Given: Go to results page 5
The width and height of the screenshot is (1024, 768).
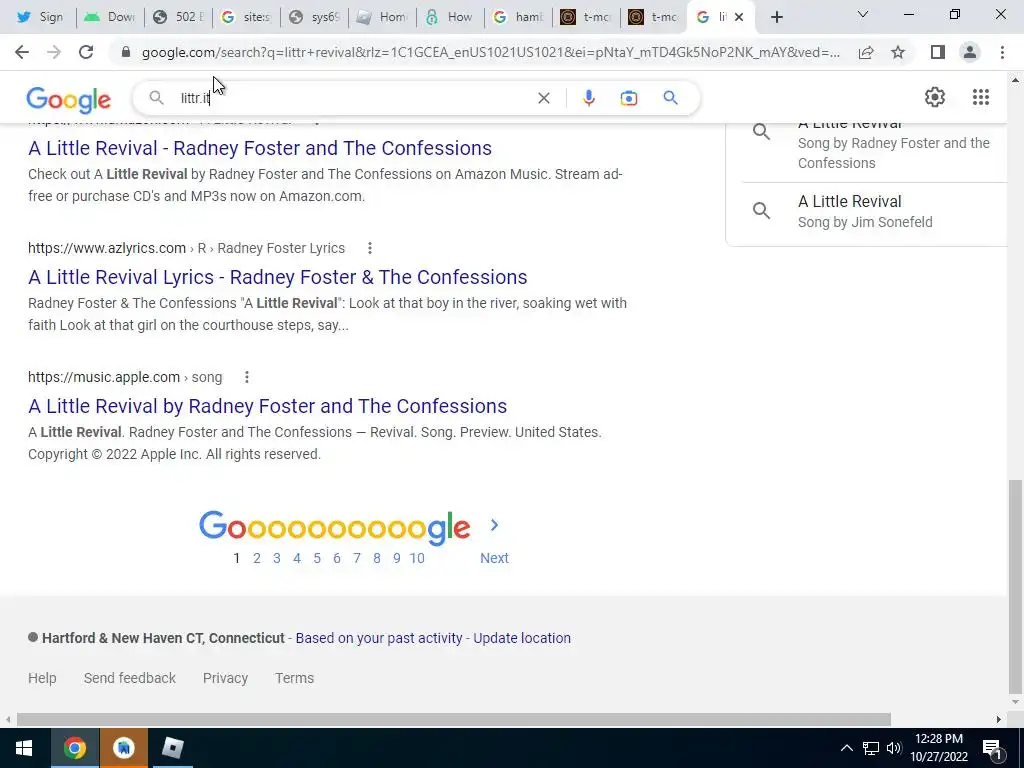Looking at the screenshot, I should pos(317,558).
